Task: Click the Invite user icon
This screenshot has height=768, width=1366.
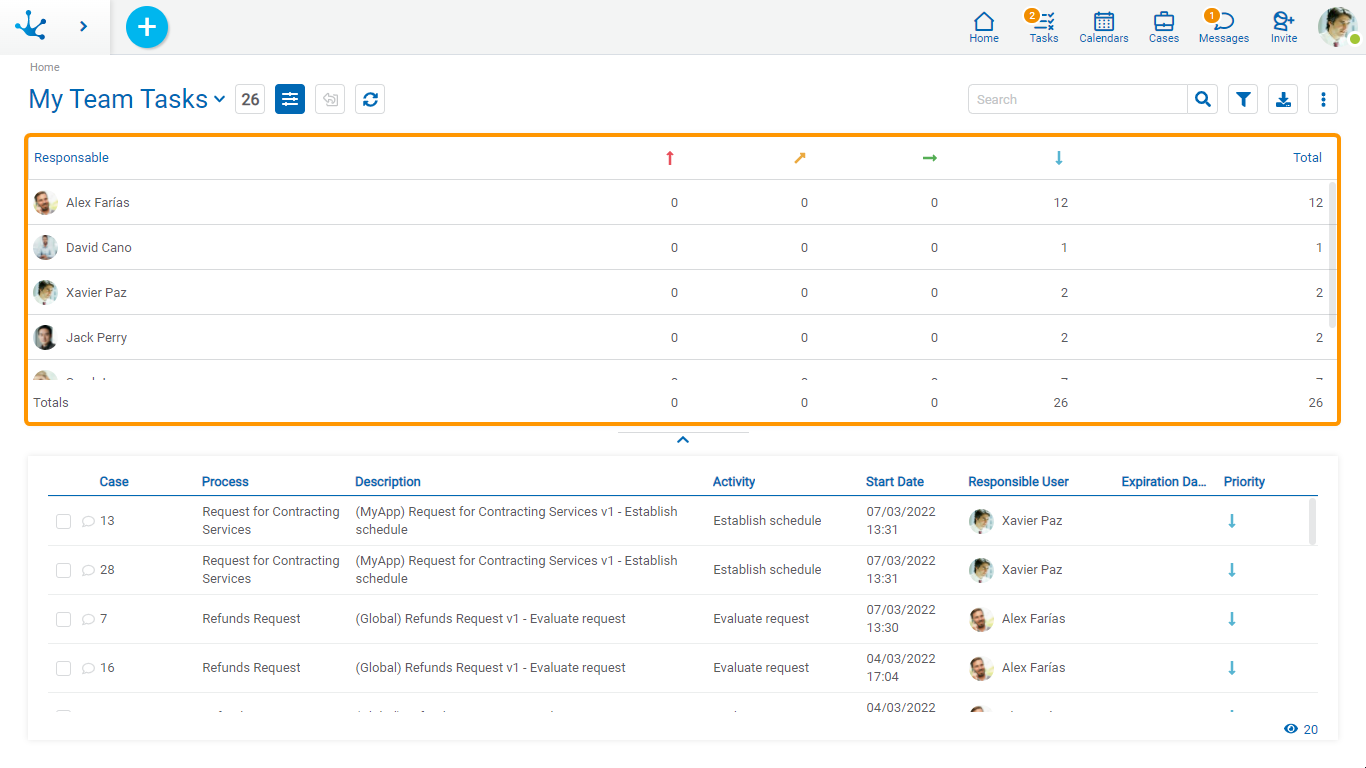Action: pos(1284,27)
